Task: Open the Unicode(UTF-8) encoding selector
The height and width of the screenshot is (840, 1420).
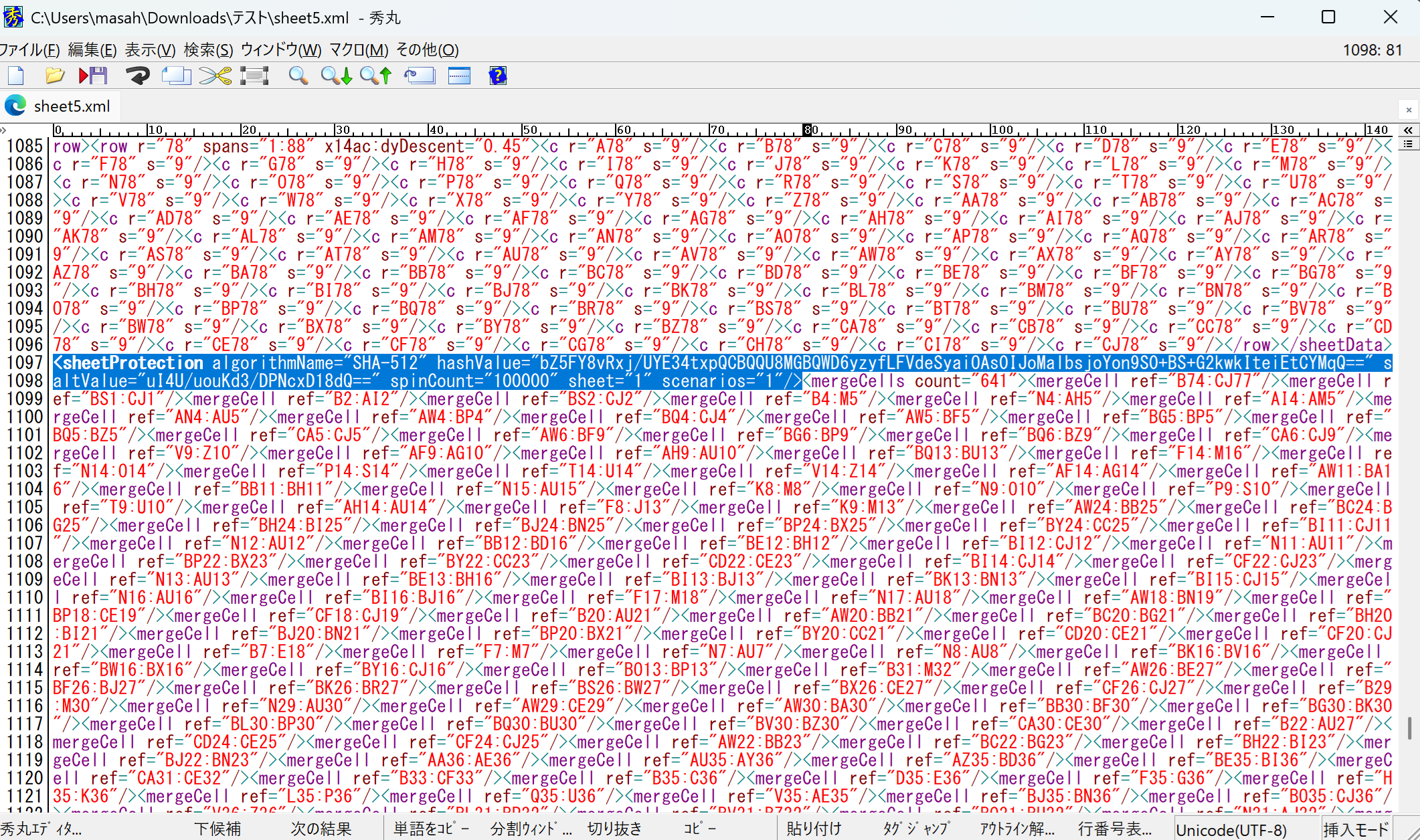Action: pyautogui.click(x=1231, y=829)
